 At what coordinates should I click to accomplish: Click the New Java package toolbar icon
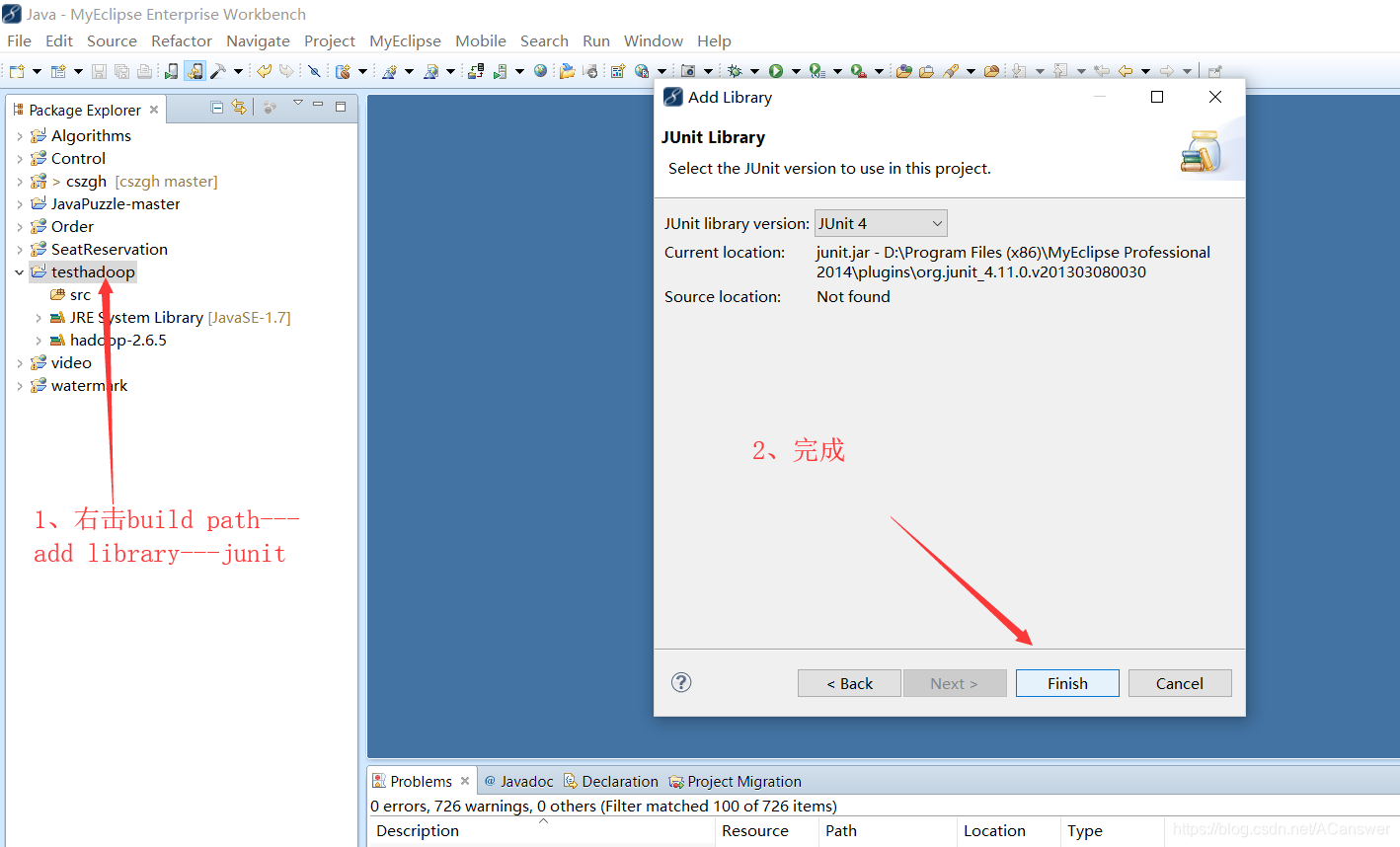pyautogui.click(x=343, y=71)
